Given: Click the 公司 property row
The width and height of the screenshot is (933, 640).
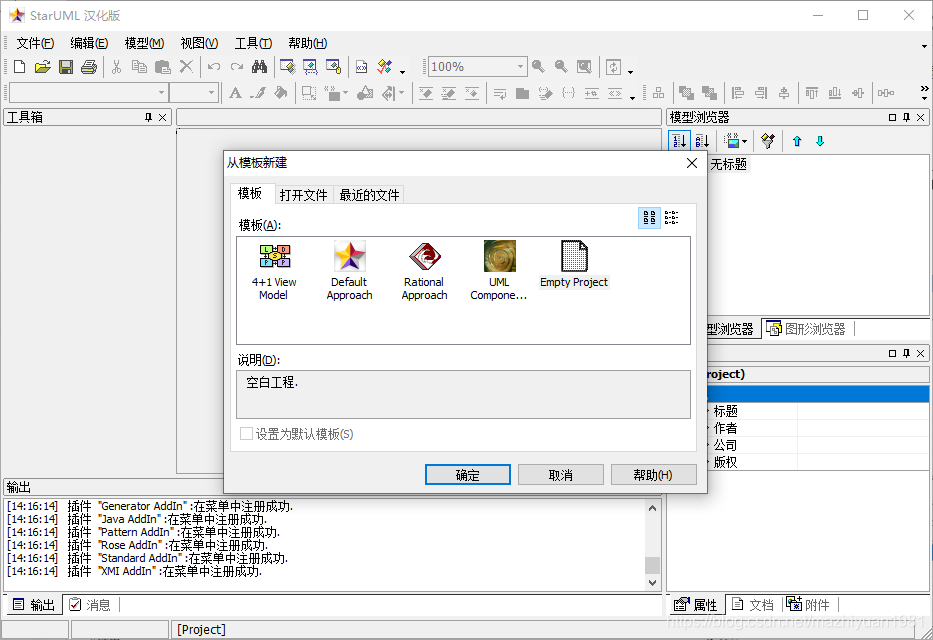Looking at the screenshot, I should coord(818,445).
